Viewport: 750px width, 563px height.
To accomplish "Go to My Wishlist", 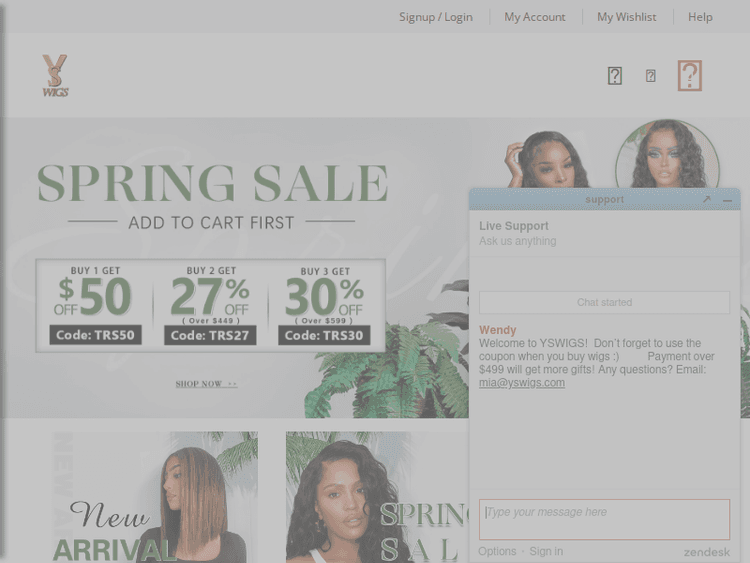I will [627, 17].
